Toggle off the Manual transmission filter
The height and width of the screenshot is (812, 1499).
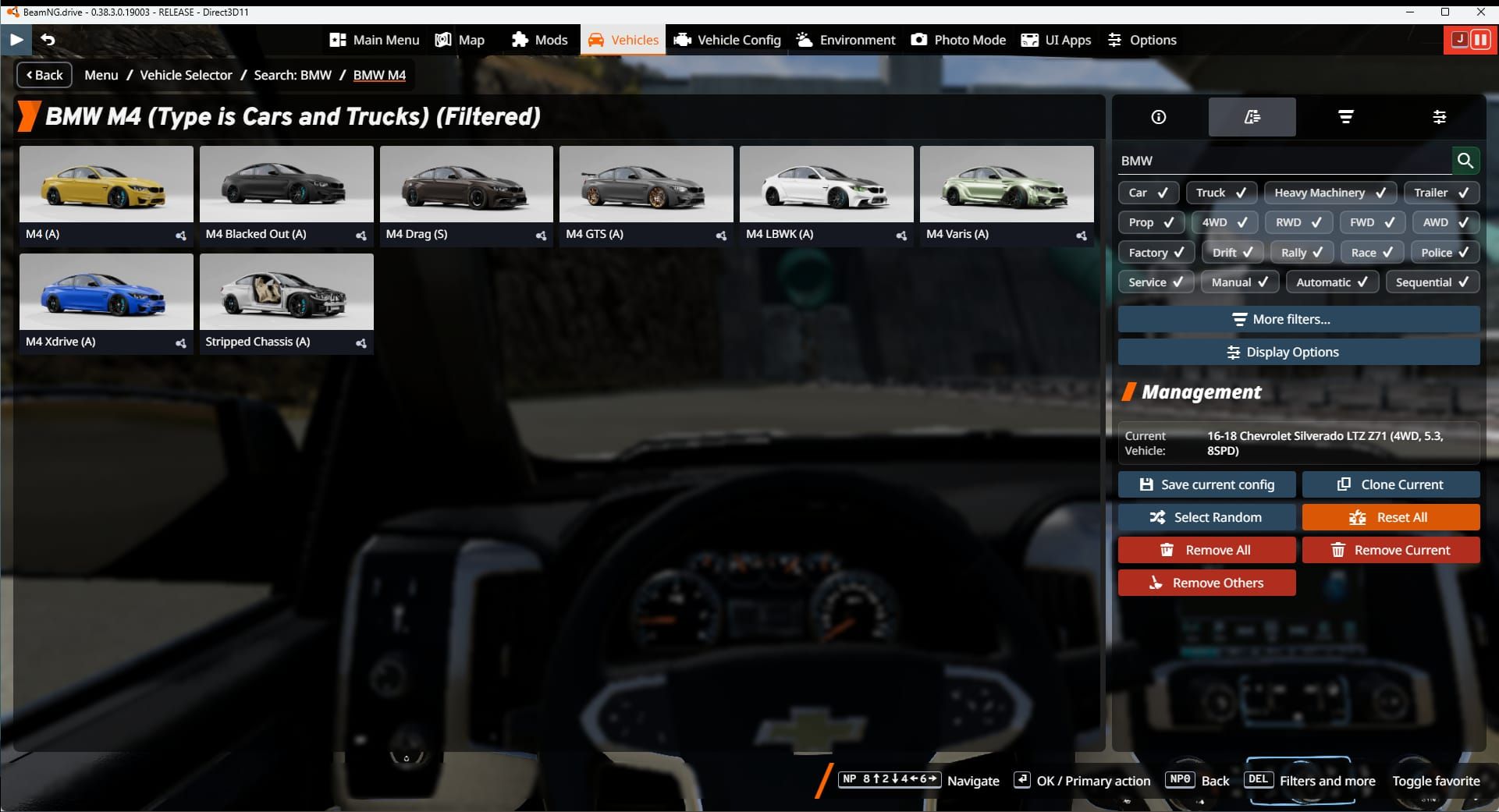pyautogui.click(x=1239, y=282)
